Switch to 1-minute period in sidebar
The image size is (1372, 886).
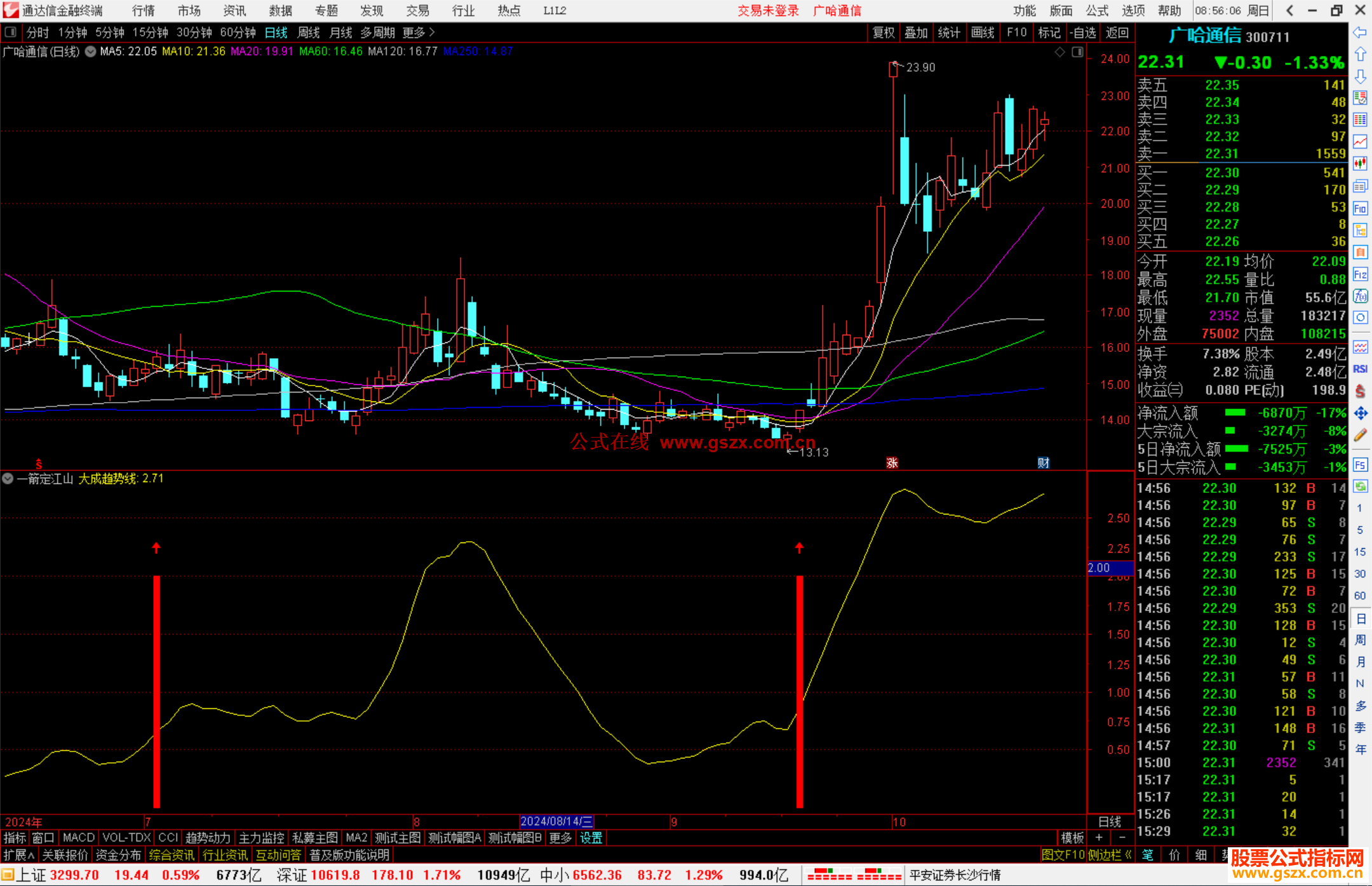[x=1359, y=508]
